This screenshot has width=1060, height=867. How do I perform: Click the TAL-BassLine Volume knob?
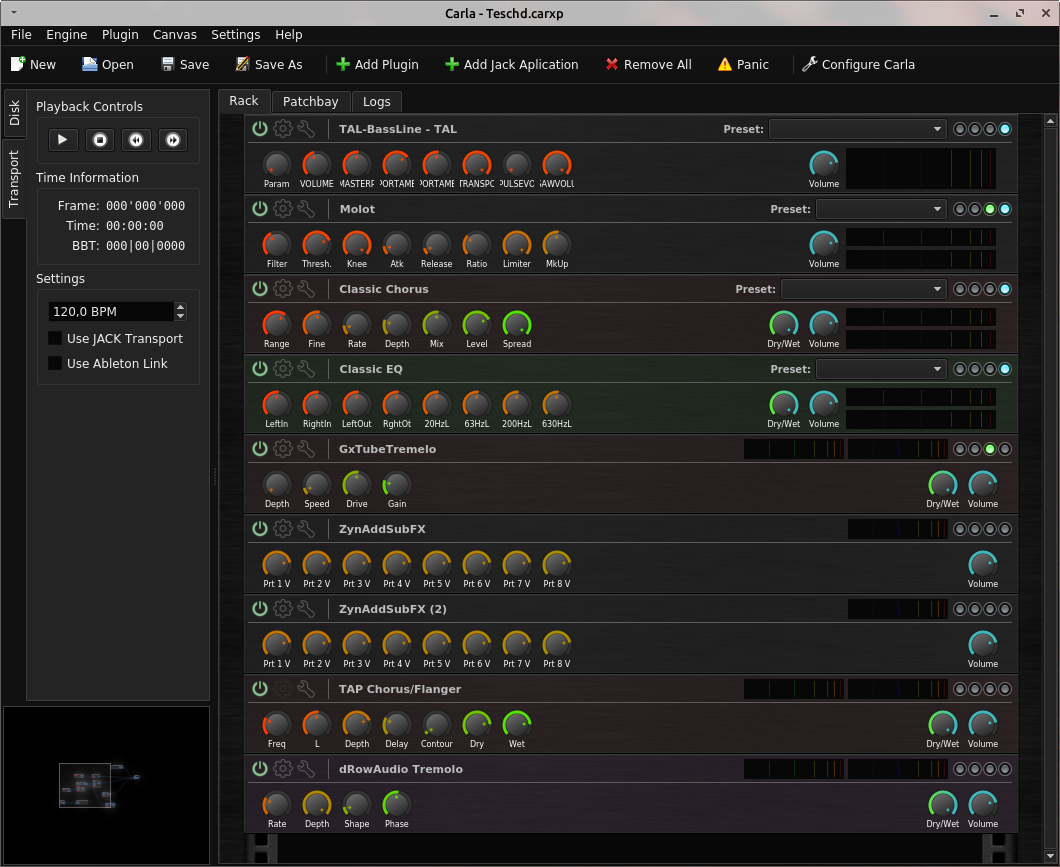click(x=823, y=164)
